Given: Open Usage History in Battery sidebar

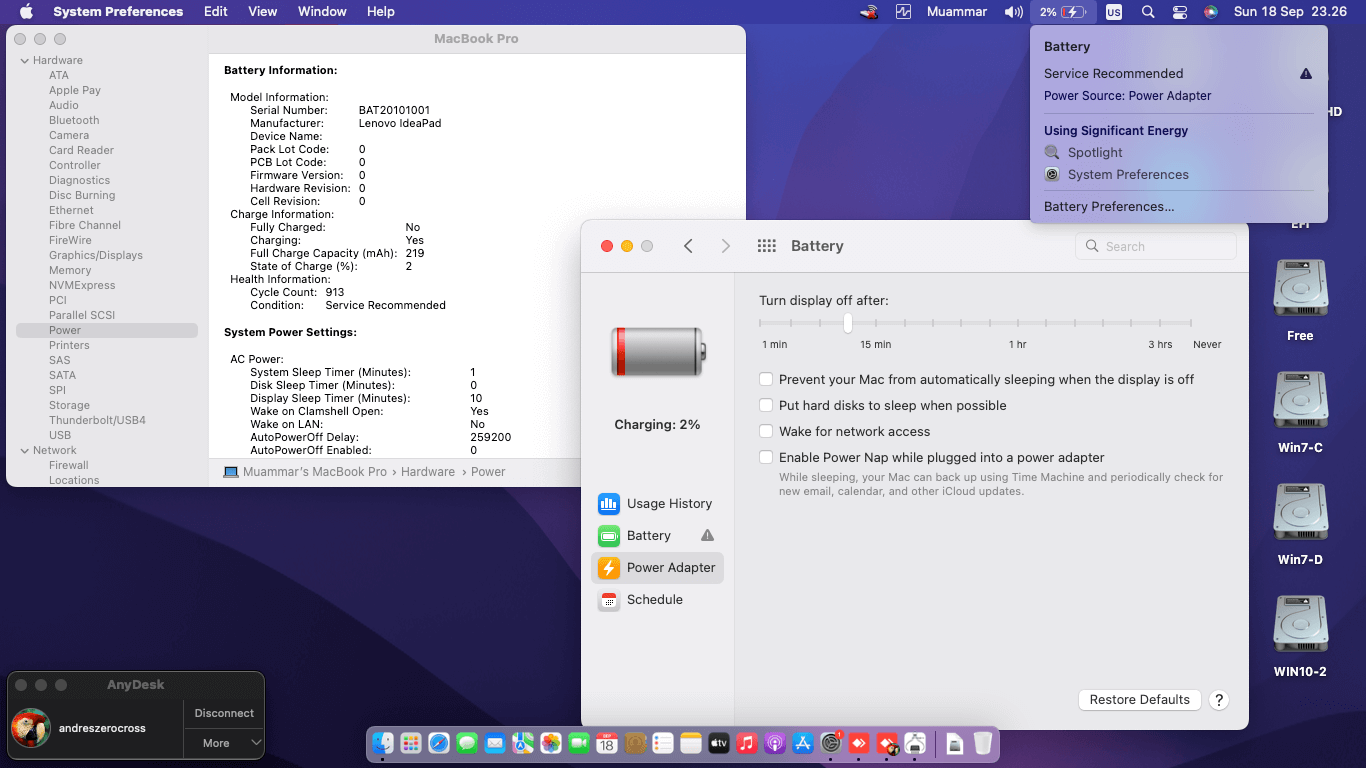Looking at the screenshot, I should [x=656, y=504].
